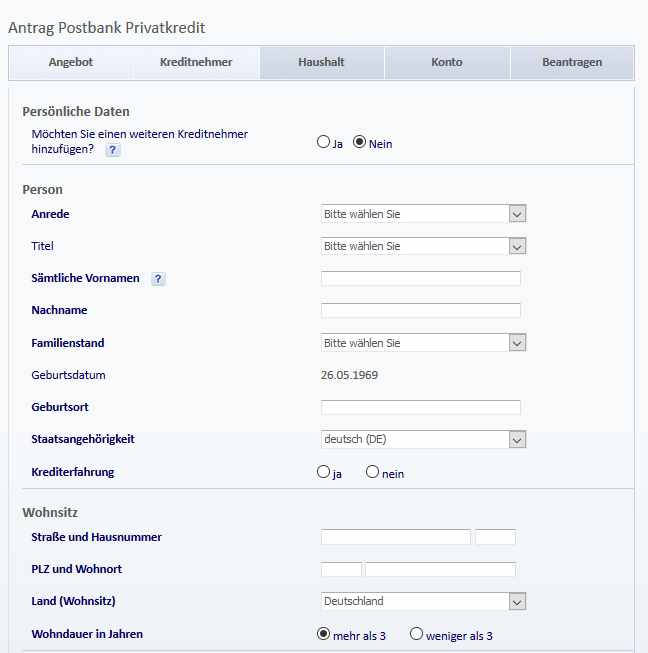Select Ja for adding another Kreditnehmer
The height and width of the screenshot is (653, 648).
coord(323,142)
